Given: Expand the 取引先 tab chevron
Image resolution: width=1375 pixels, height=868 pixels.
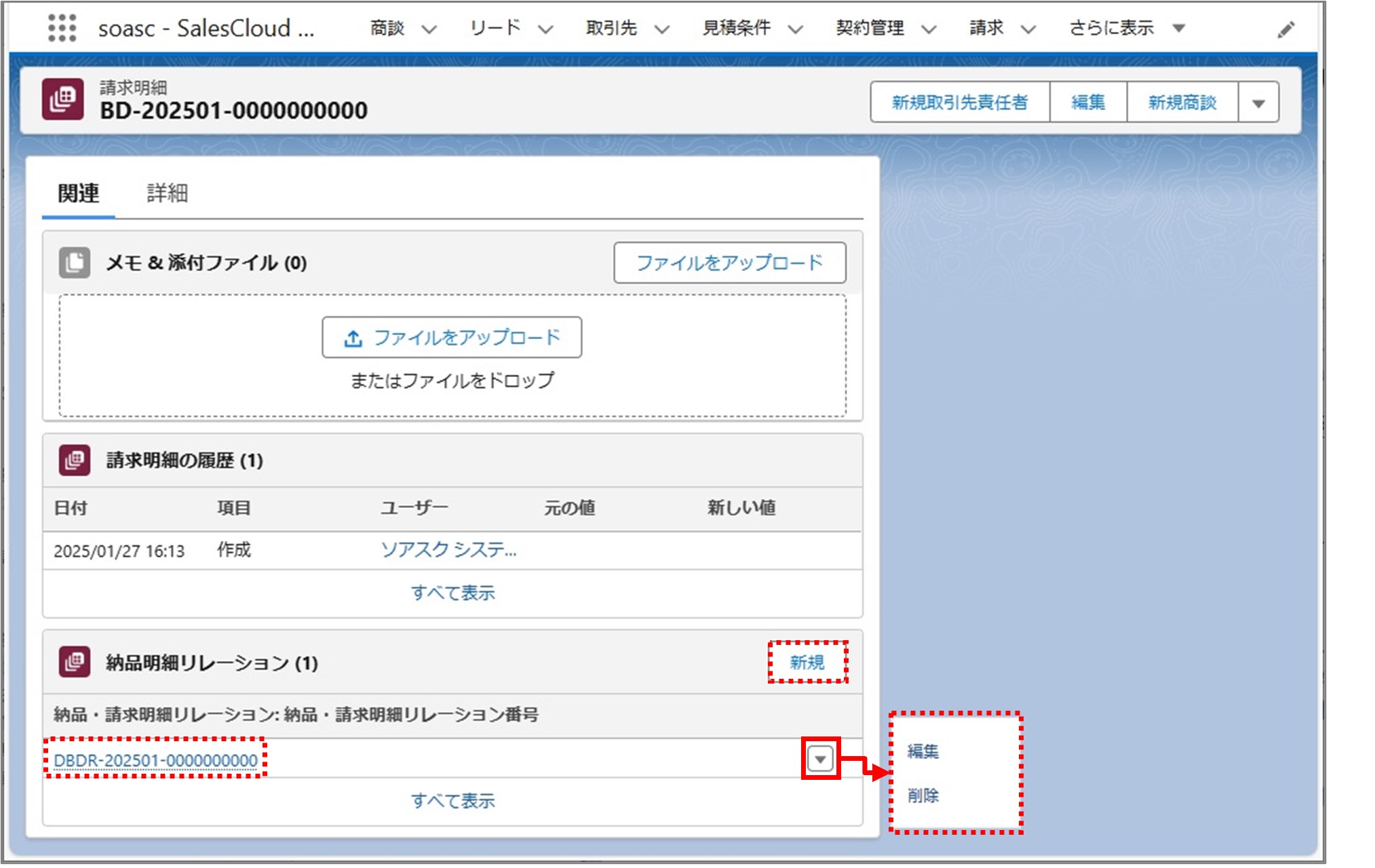Looking at the screenshot, I should pyautogui.click(x=662, y=29).
